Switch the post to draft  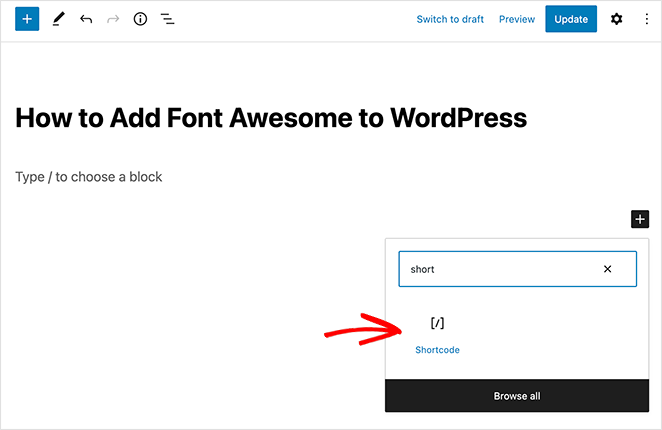[x=450, y=19]
